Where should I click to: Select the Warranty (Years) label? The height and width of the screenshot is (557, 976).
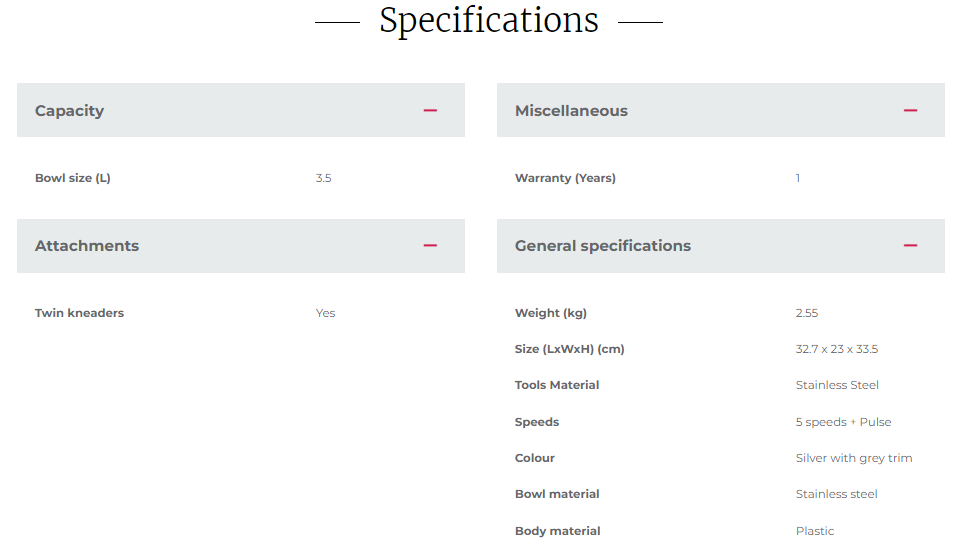(565, 178)
